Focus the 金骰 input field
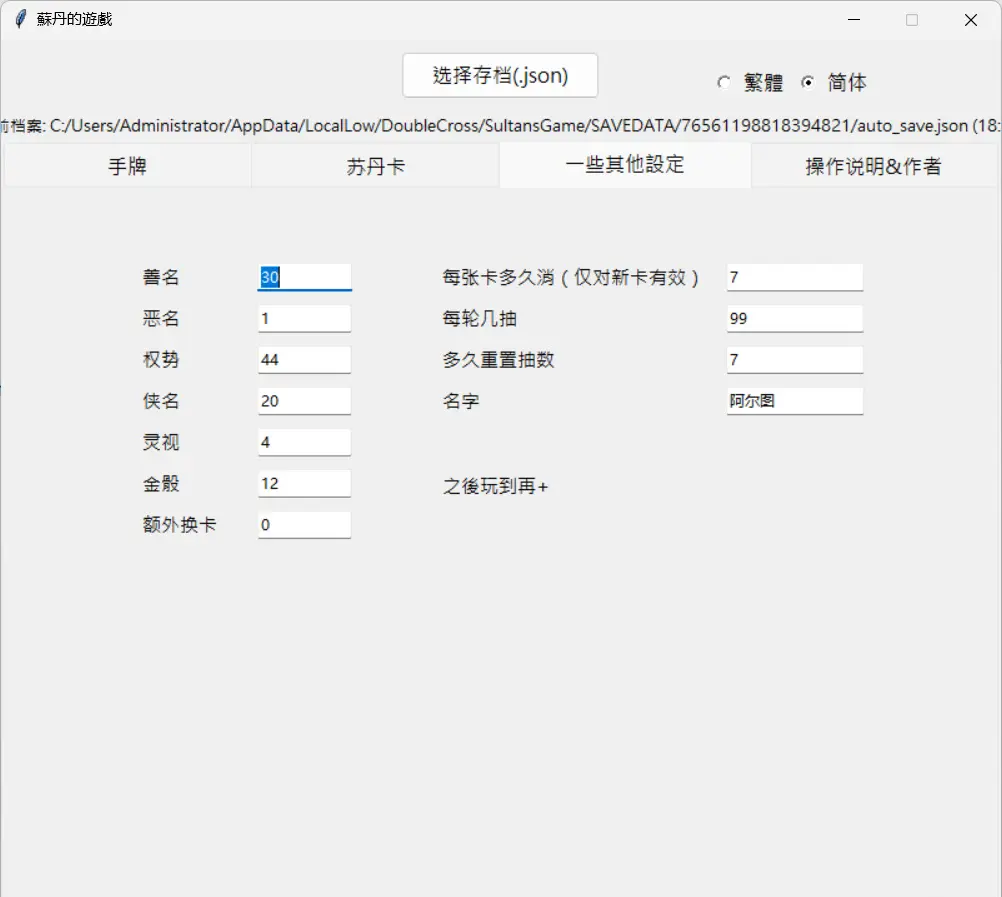Screen dimensions: 1002x897 click(304, 484)
